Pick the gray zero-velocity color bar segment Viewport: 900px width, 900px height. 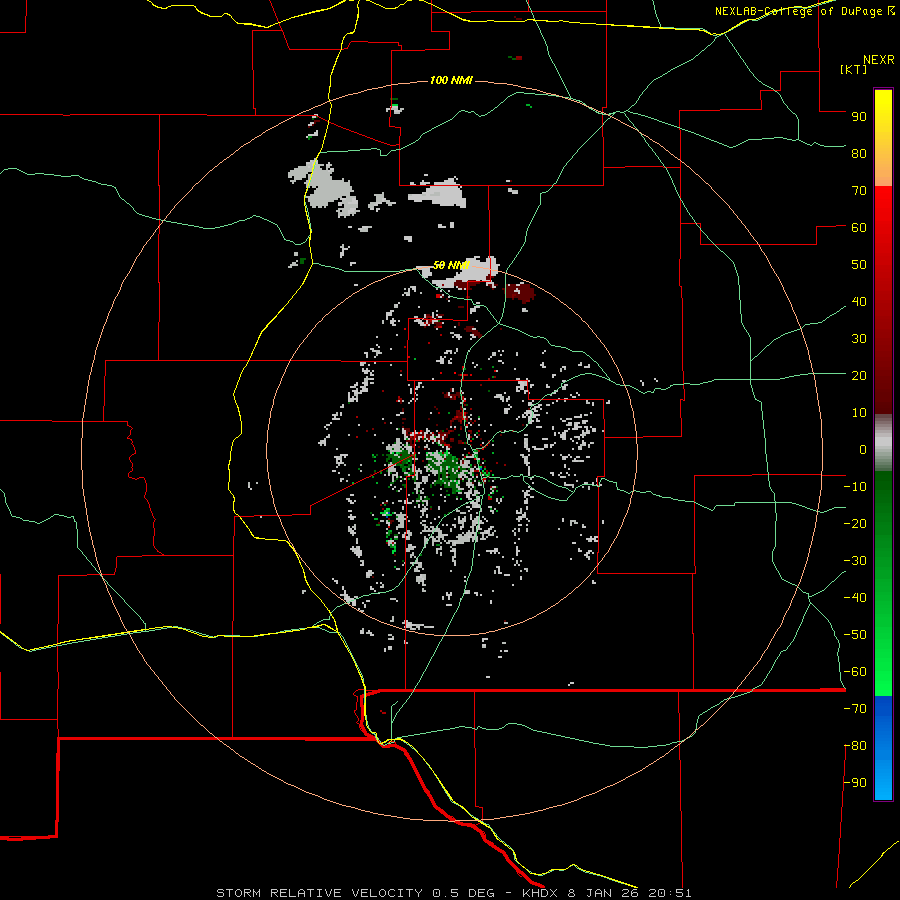coord(883,443)
